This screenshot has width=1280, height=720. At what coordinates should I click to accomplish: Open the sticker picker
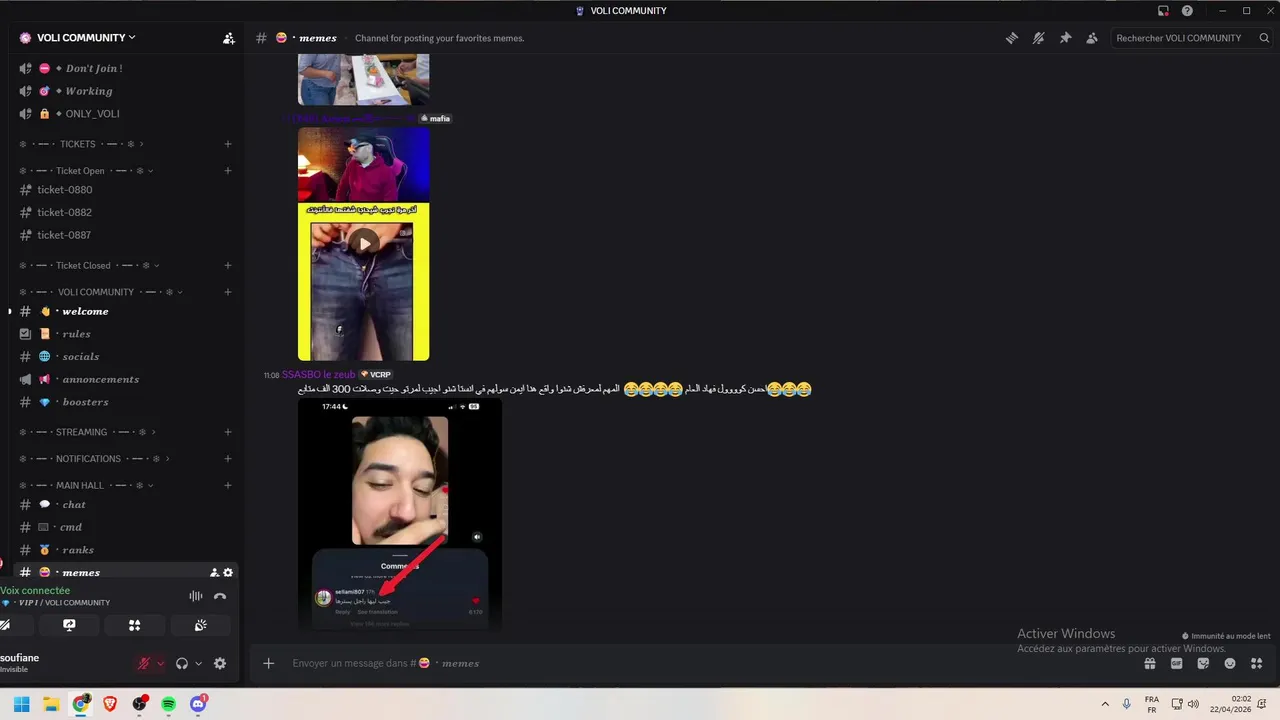click(x=1203, y=663)
